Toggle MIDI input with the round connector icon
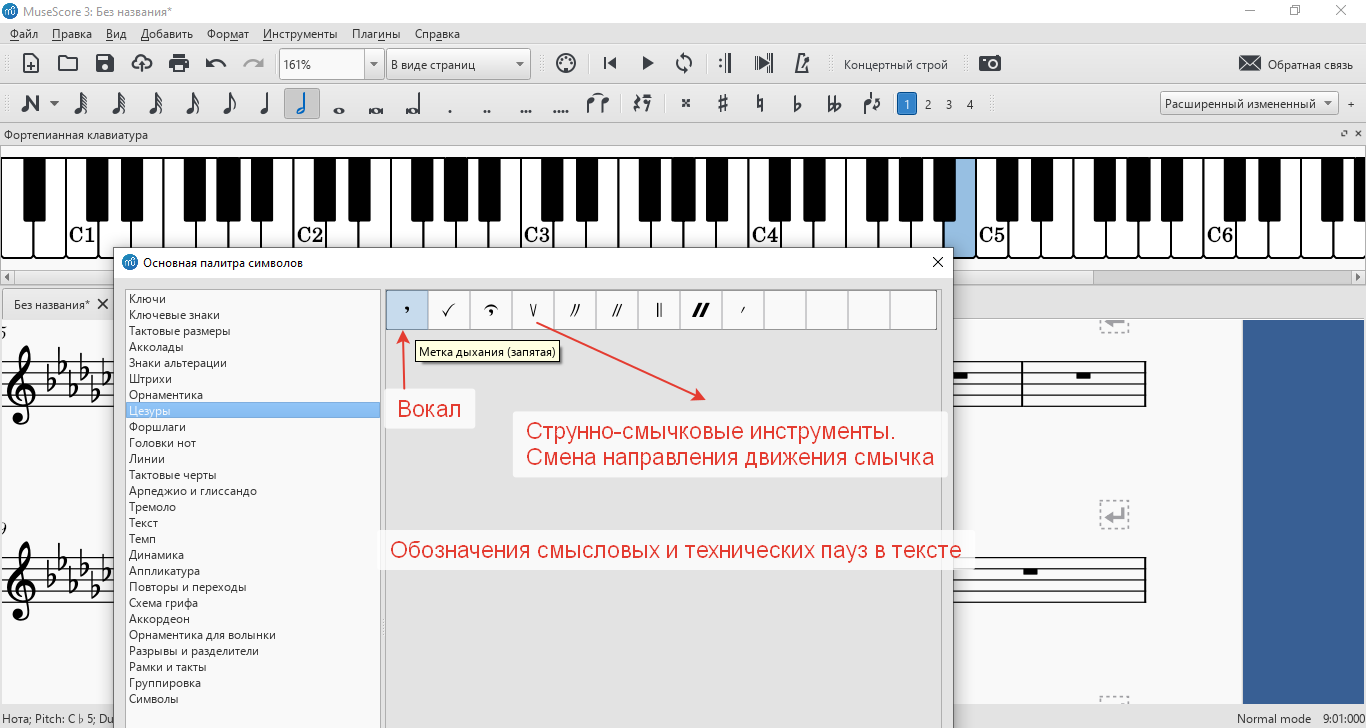The height and width of the screenshot is (728, 1366). (x=565, y=64)
